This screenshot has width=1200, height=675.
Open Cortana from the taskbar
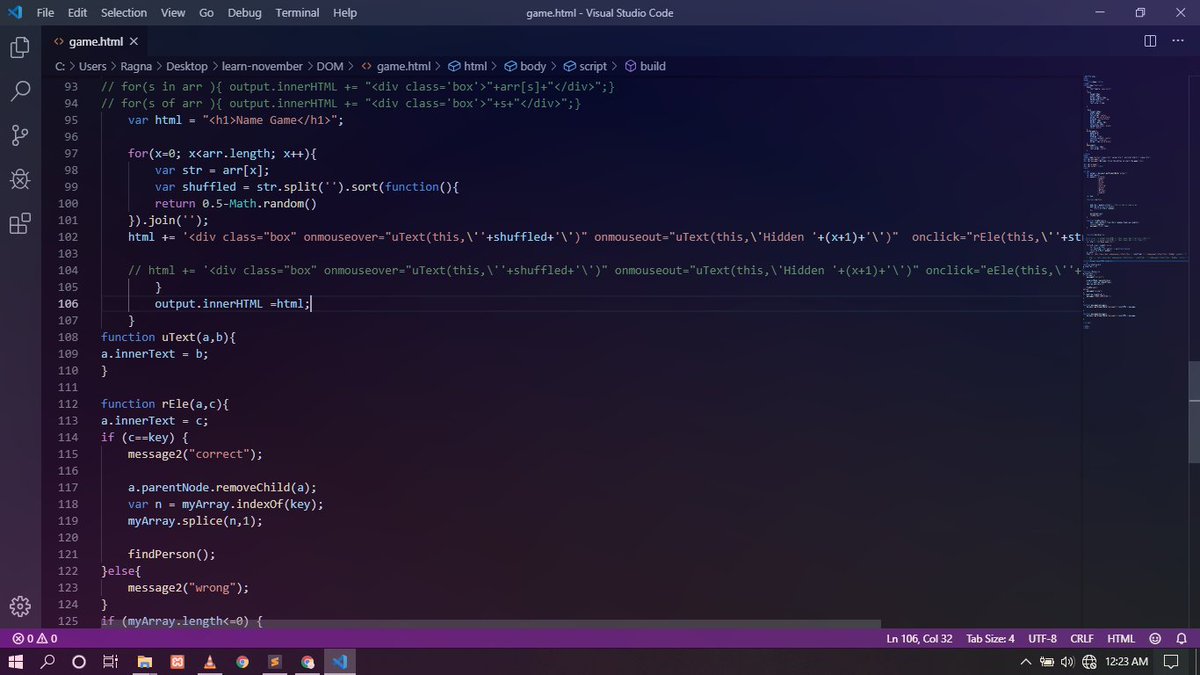tap(79, 661)
